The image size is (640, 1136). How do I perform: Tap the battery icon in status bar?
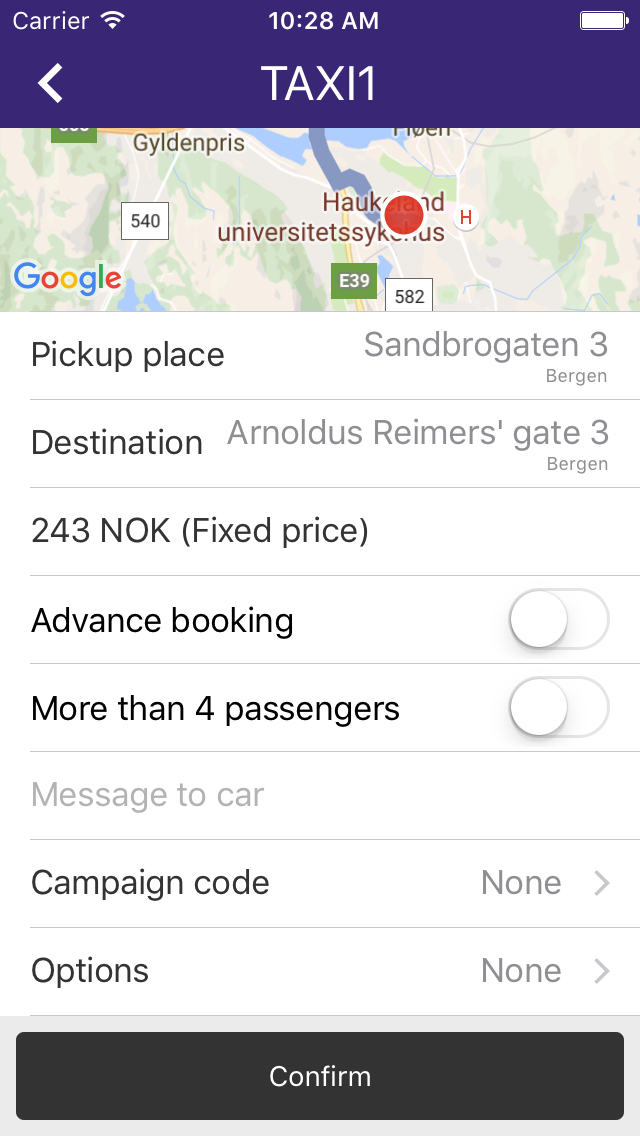click(x=603, y=20)
